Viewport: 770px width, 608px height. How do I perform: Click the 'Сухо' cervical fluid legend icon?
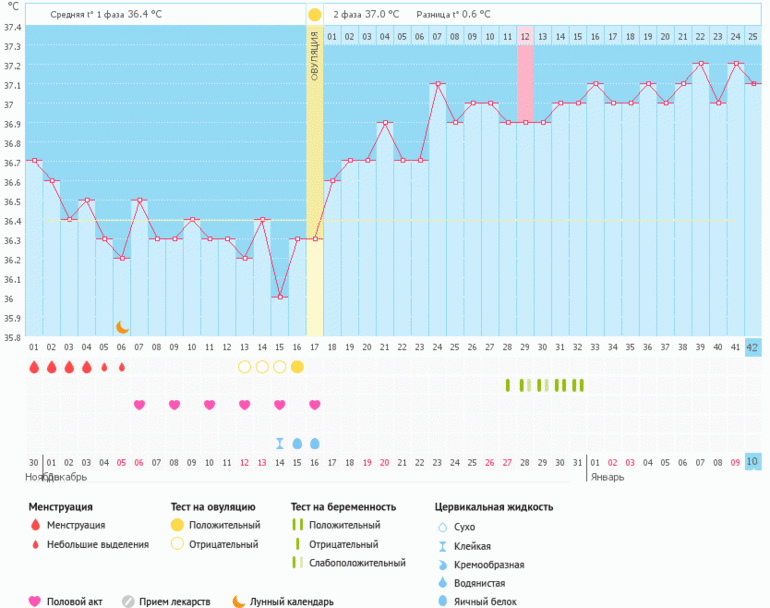[x=443, y=526]
